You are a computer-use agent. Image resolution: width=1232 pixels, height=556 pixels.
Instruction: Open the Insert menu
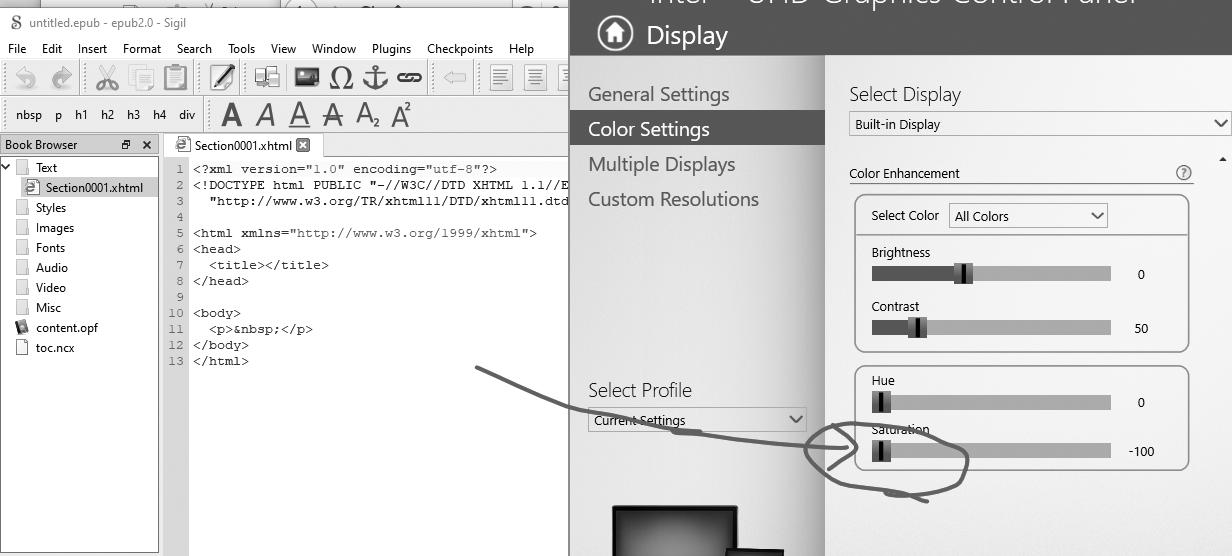pyautogui.click(x=92, y=48)
